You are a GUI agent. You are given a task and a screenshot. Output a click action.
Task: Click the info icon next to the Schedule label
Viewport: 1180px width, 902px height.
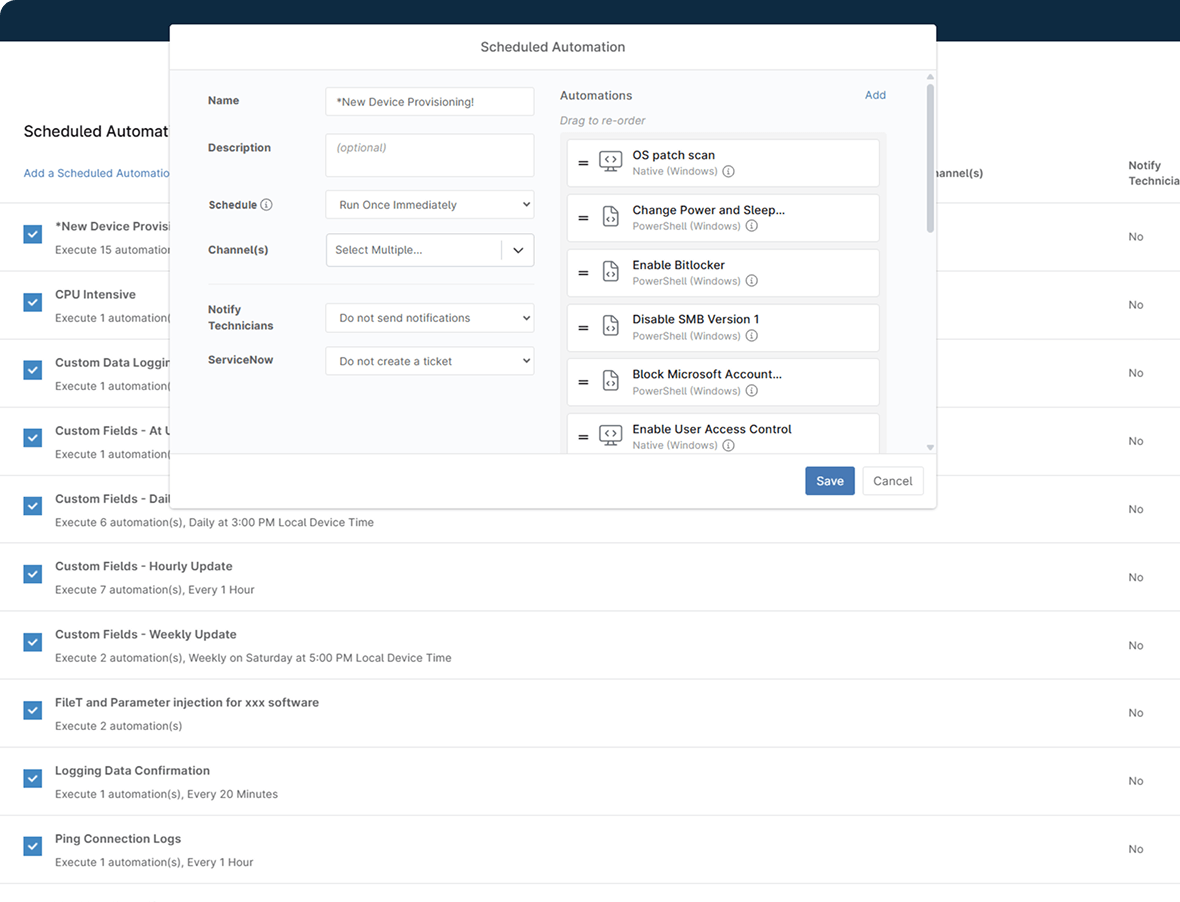click(x=268, y=204)
